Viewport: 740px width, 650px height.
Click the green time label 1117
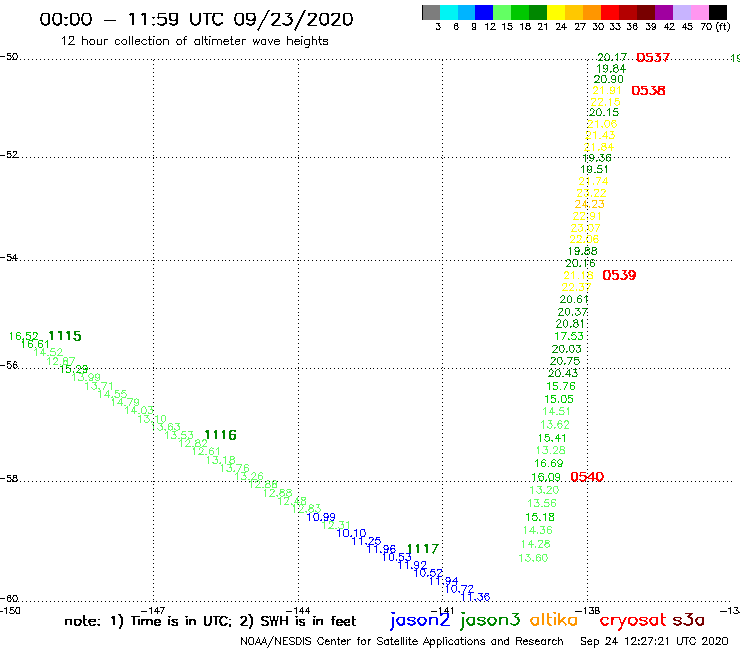[423, 549]
